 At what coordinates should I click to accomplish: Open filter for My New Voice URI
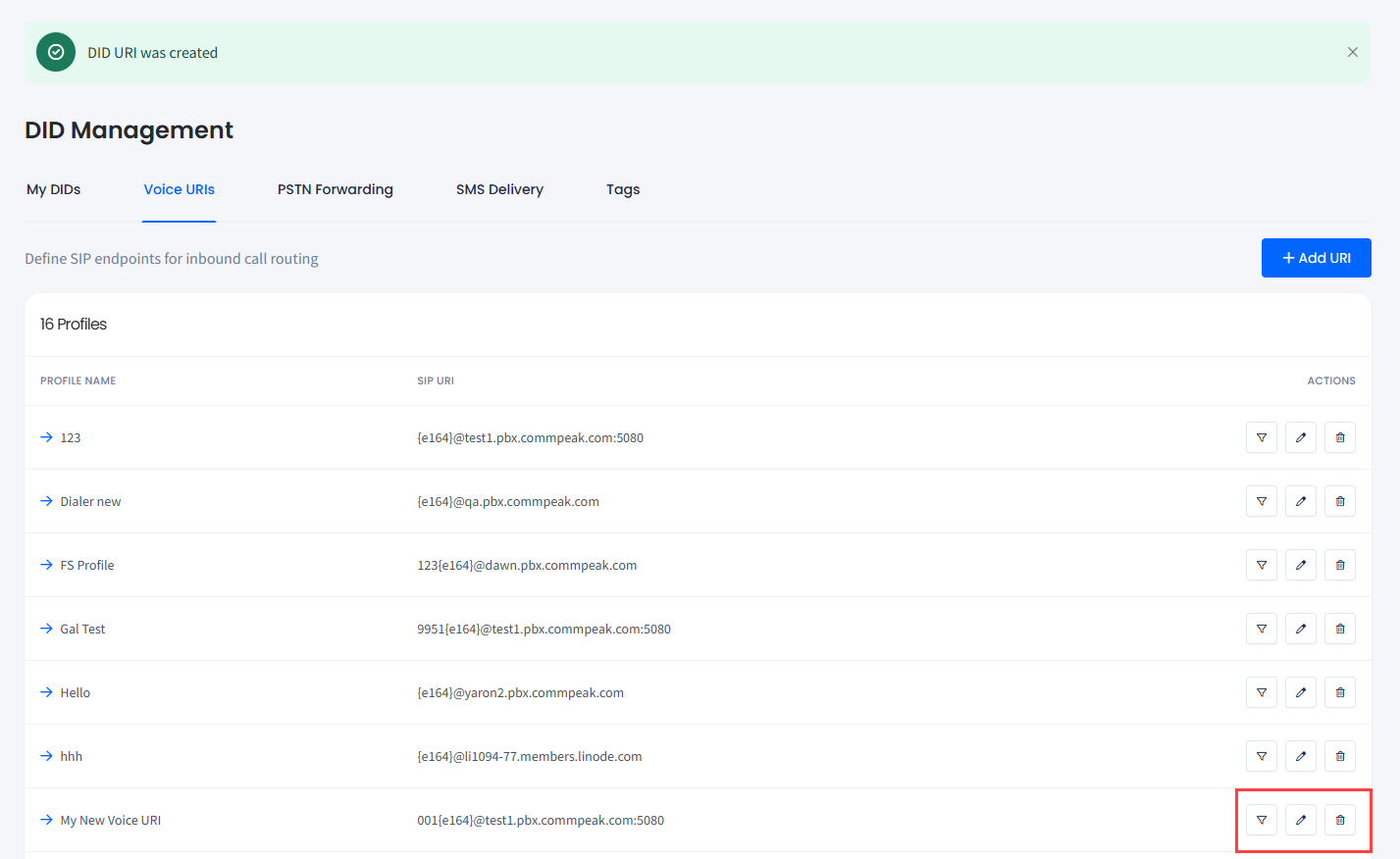[x=1262, y=820]
